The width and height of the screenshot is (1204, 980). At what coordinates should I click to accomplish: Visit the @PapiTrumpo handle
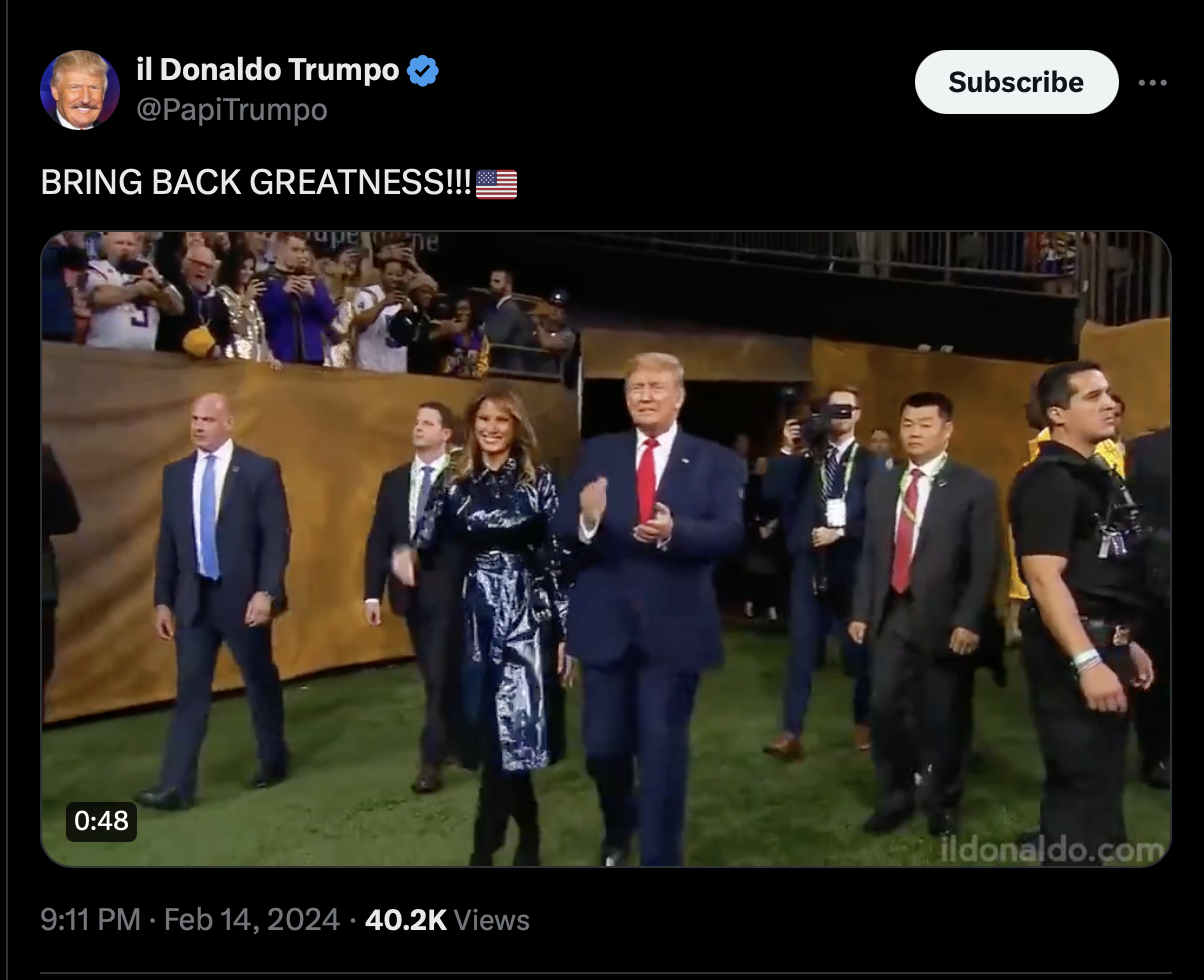[x=232, y=109]
